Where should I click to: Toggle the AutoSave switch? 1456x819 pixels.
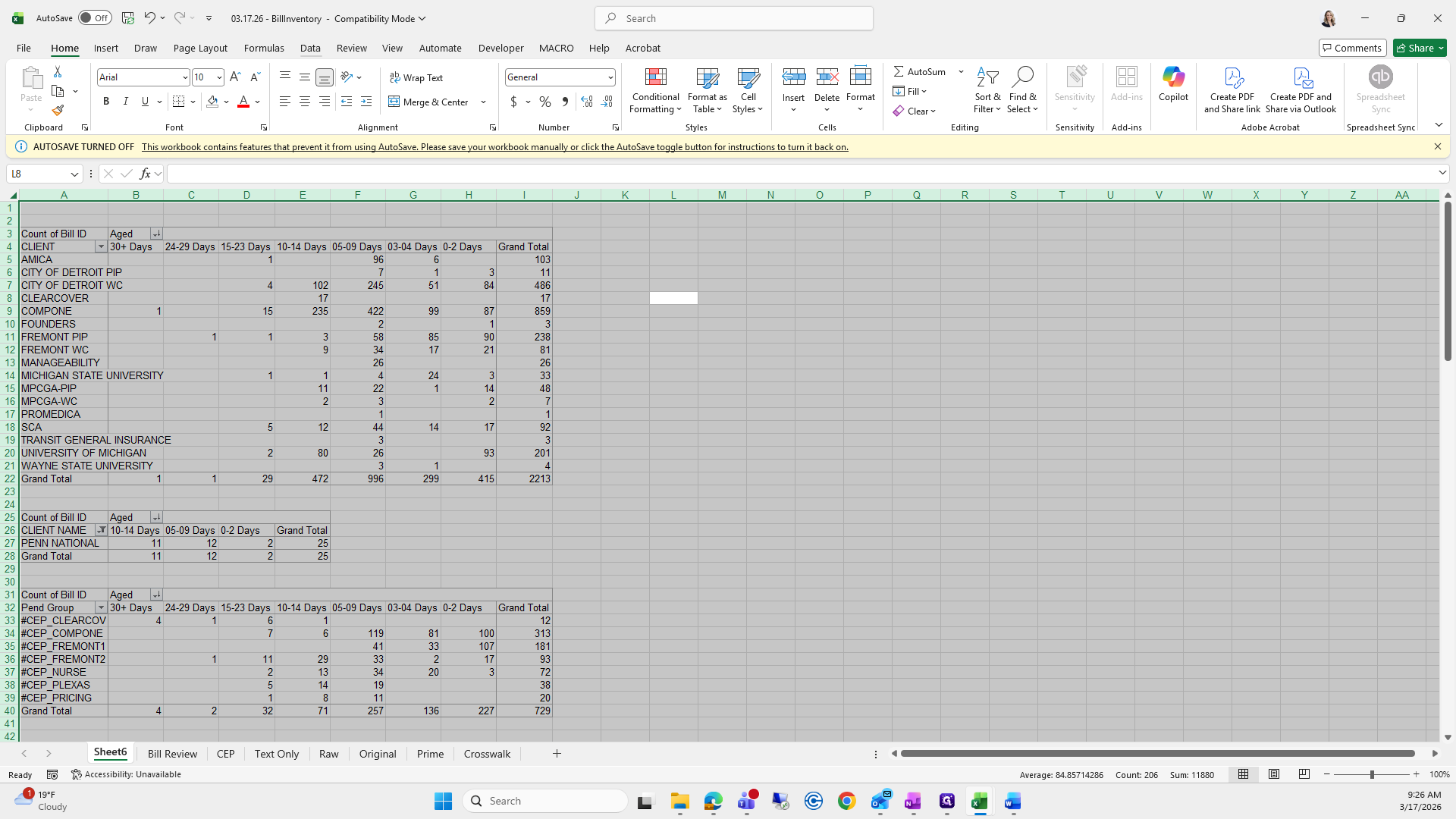click(95, 18)
